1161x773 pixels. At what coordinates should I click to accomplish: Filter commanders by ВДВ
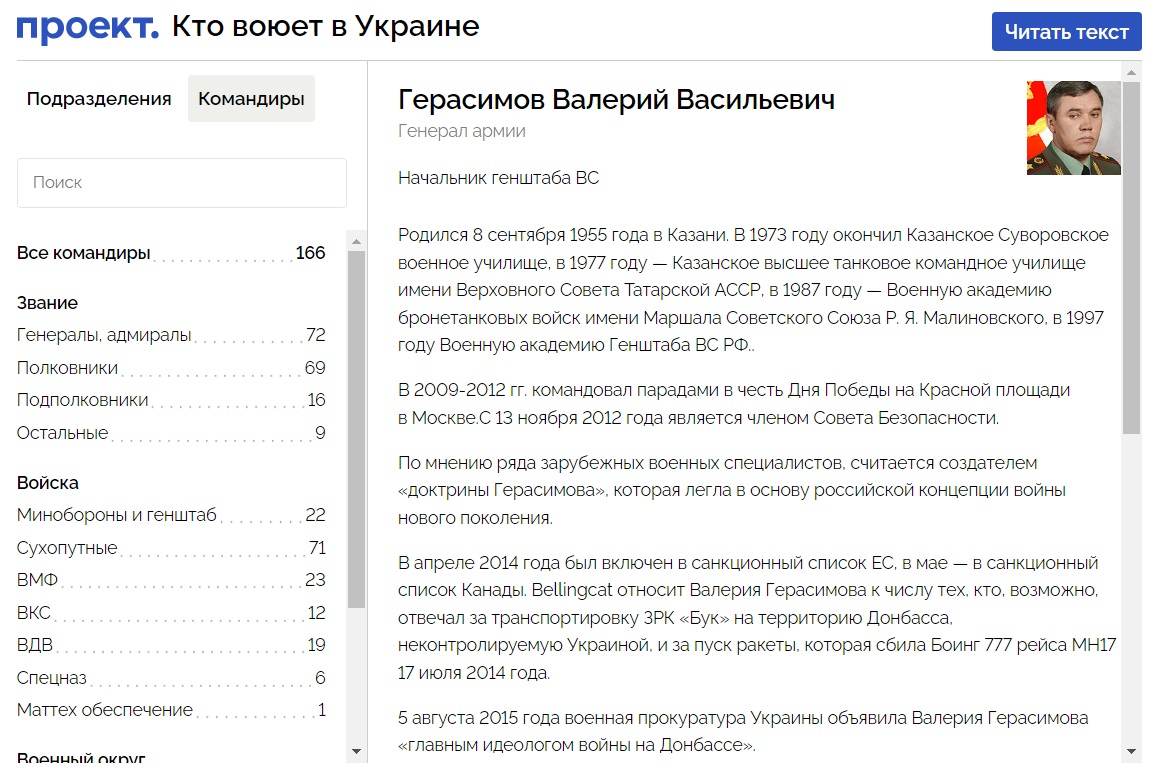point(35,645)
